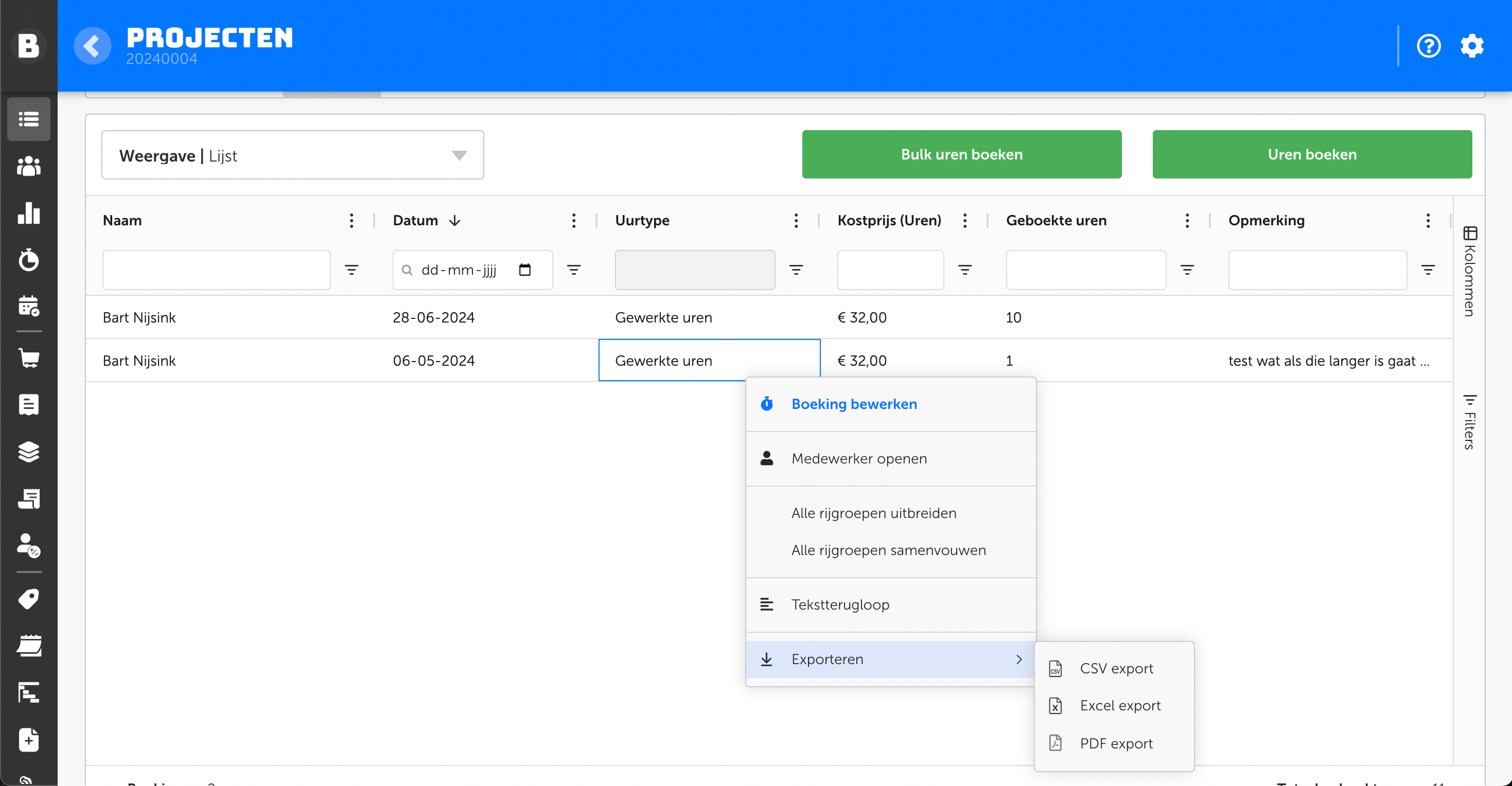This screenshot has height=786, width=1512.
Task: Click the Bulk uren boeken button
Action: tap(961, 154)
